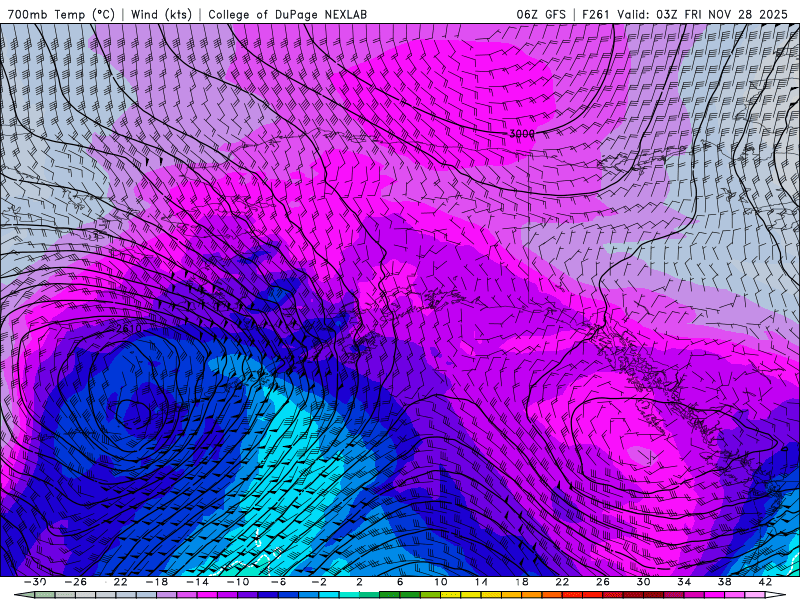Click the '700mb Temp (°C)' title text
This screenshot has width=800, height=600.
click(61, 14)
